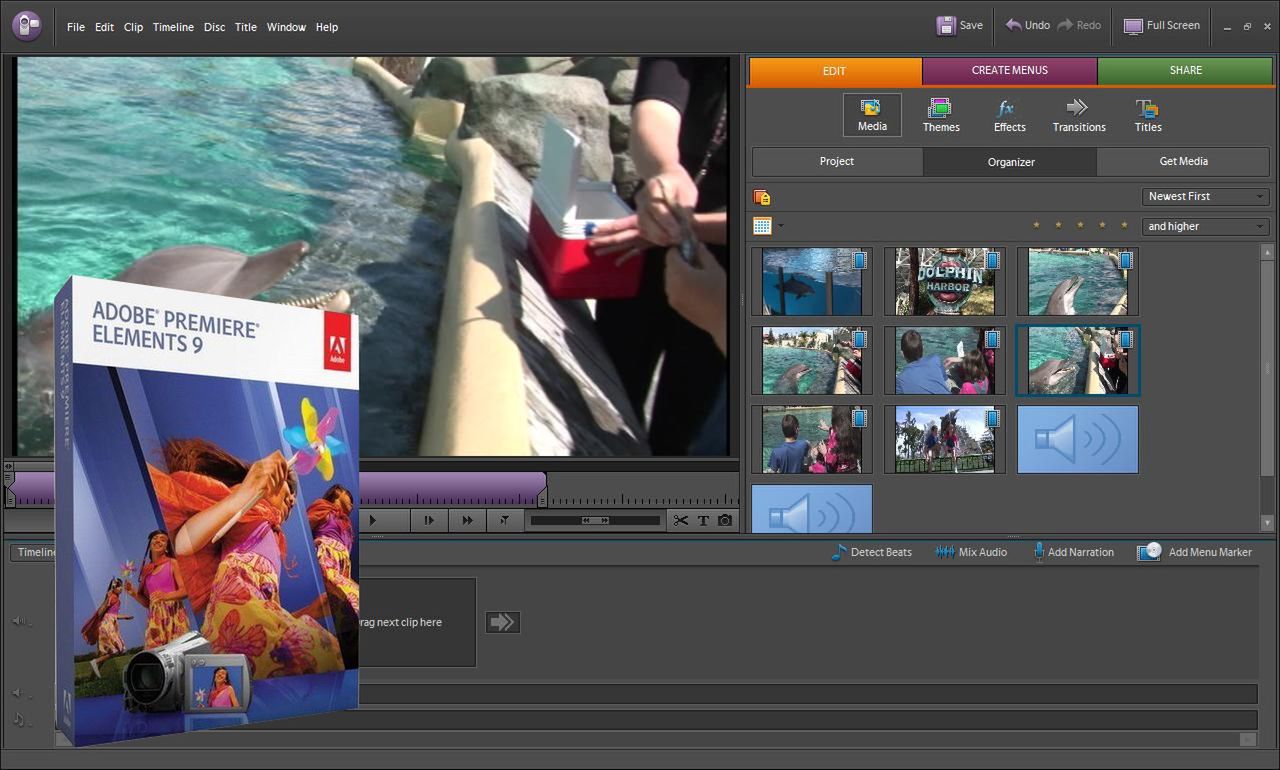Open the File menu
The width and height of the screenshot is (1280, 770).
click(x=76, y=27)
